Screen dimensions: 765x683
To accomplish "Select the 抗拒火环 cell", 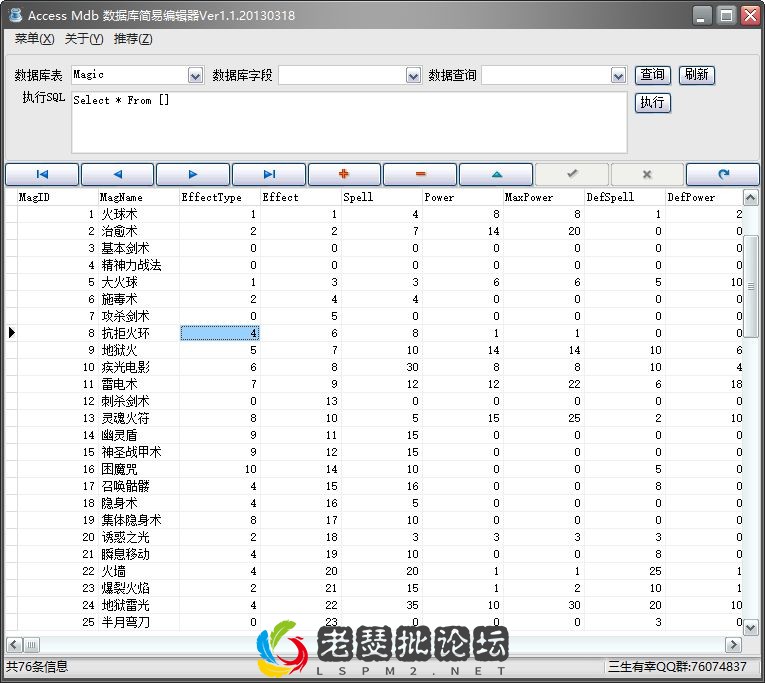I will click(x=139, y=333).
